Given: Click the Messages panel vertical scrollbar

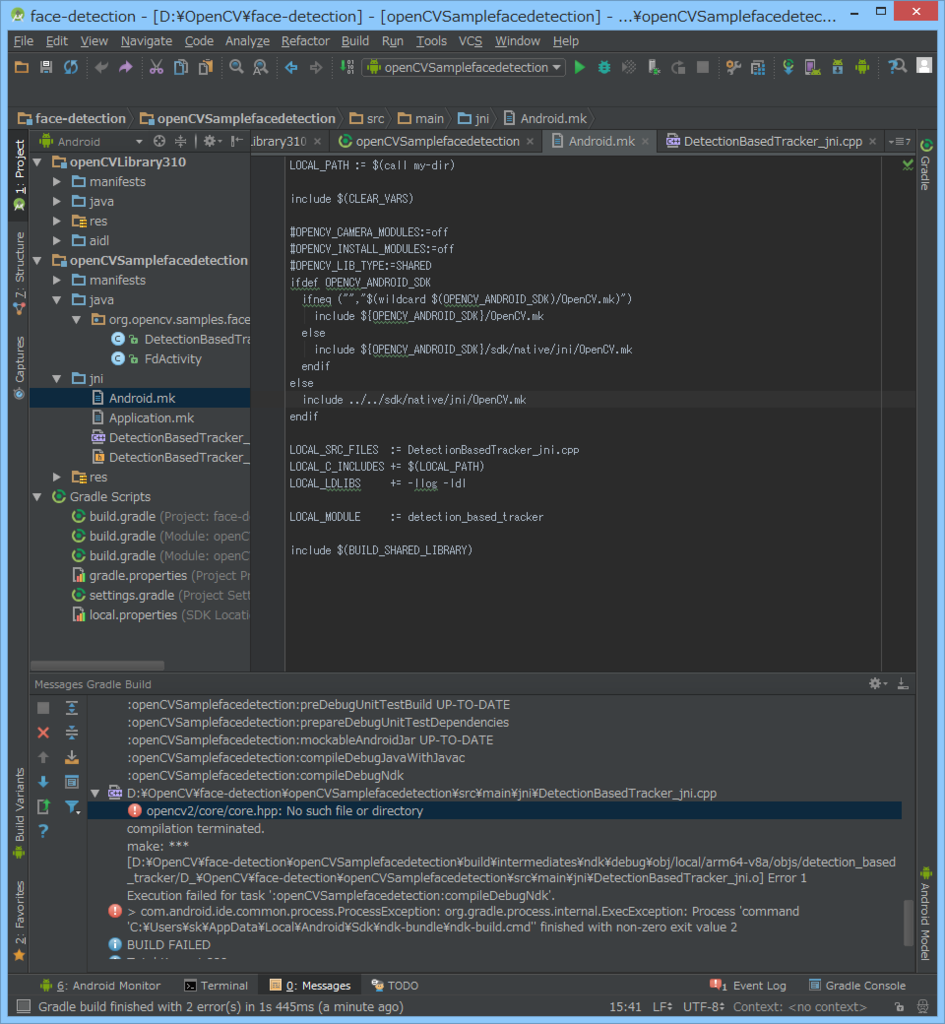Looking at the screenshot, I should [x=908, y=922].
